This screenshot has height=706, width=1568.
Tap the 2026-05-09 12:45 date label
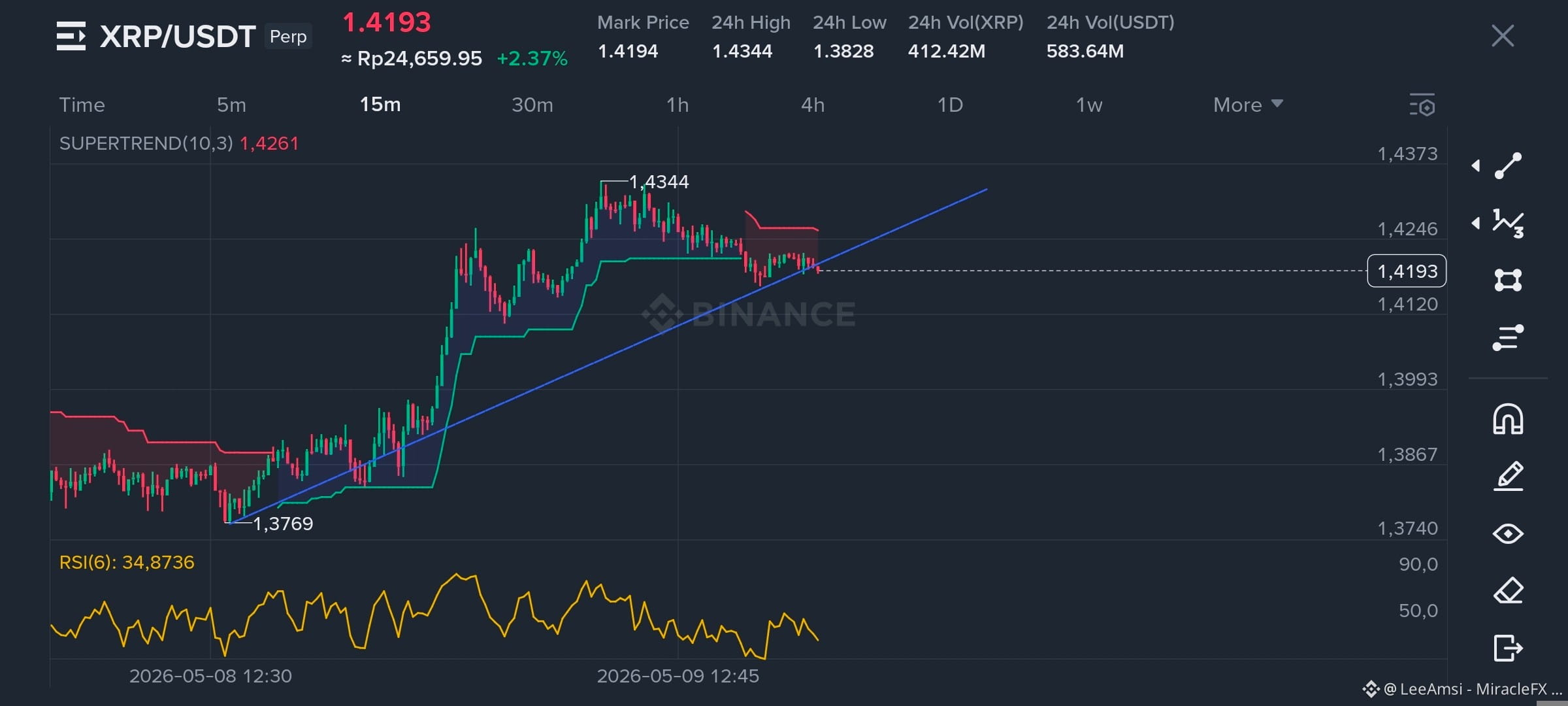(678, 676)
